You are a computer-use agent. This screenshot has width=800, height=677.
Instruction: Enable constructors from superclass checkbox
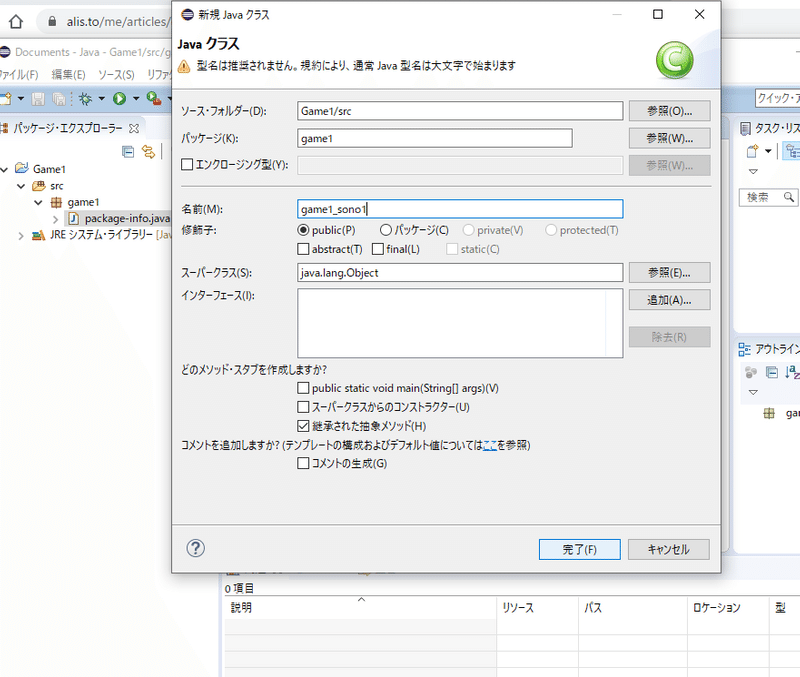click(303, 407)
